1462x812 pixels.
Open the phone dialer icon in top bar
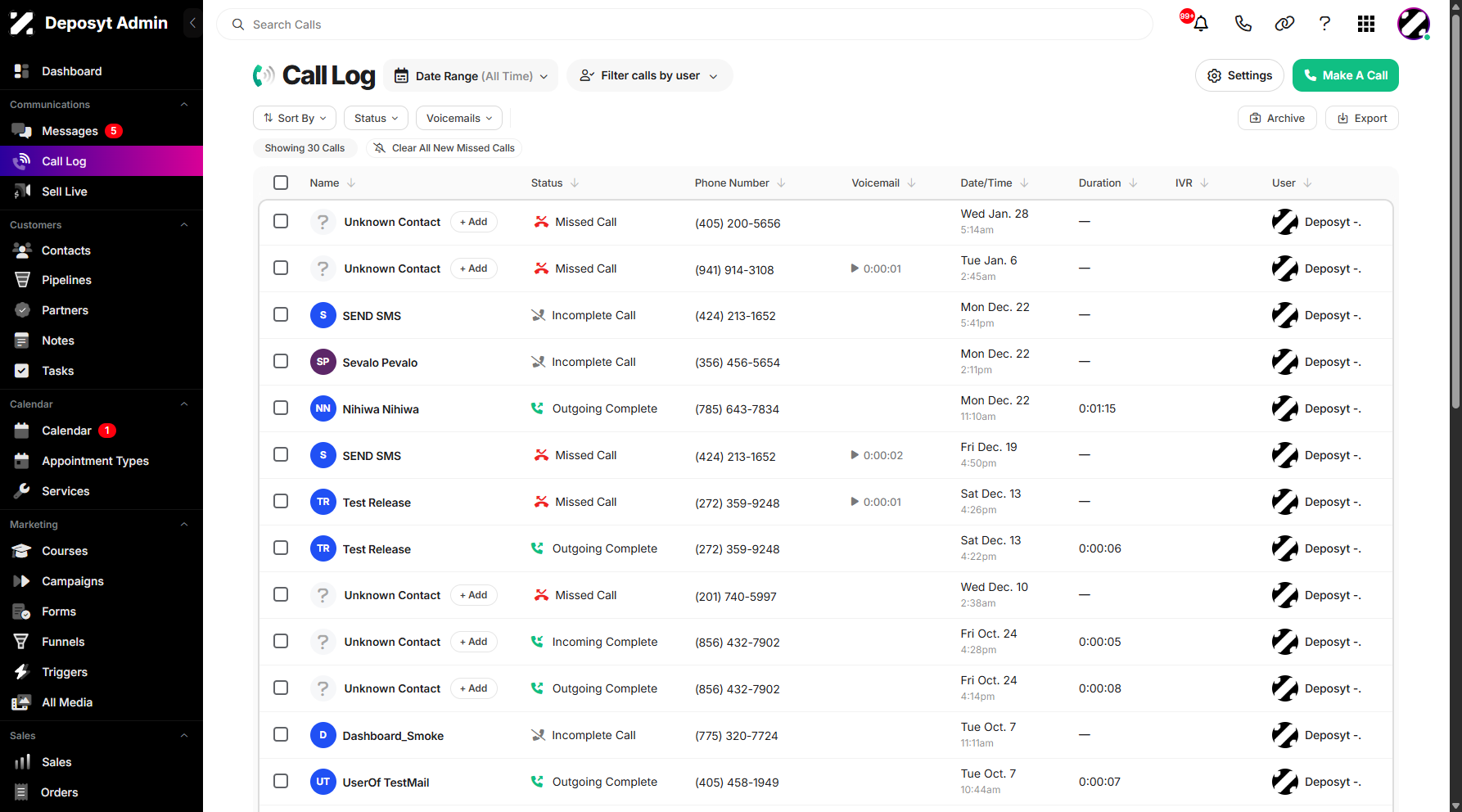pyautogui.click(x=1243, y=24)
